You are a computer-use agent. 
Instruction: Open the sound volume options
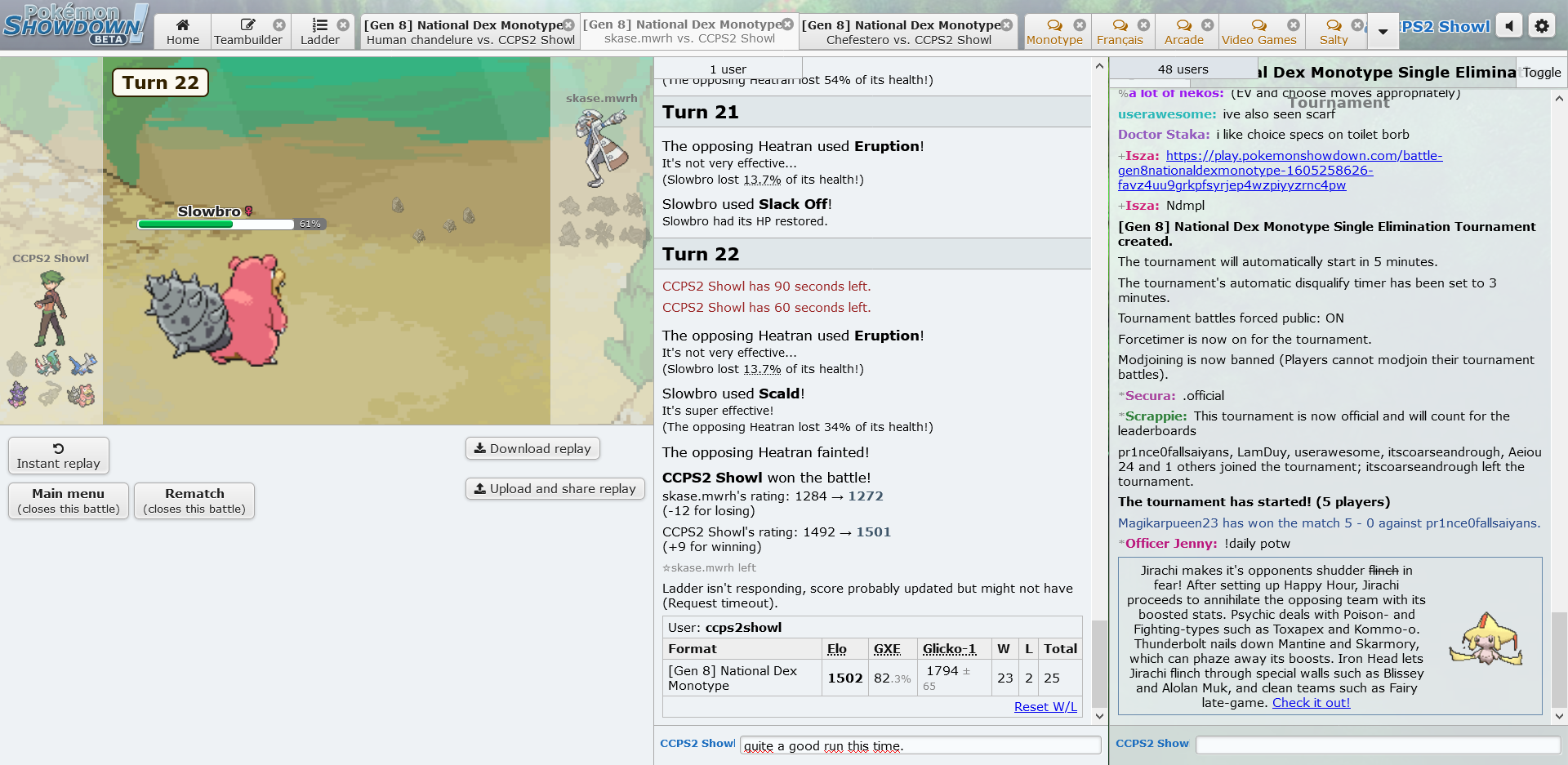tap(1509, 26)
